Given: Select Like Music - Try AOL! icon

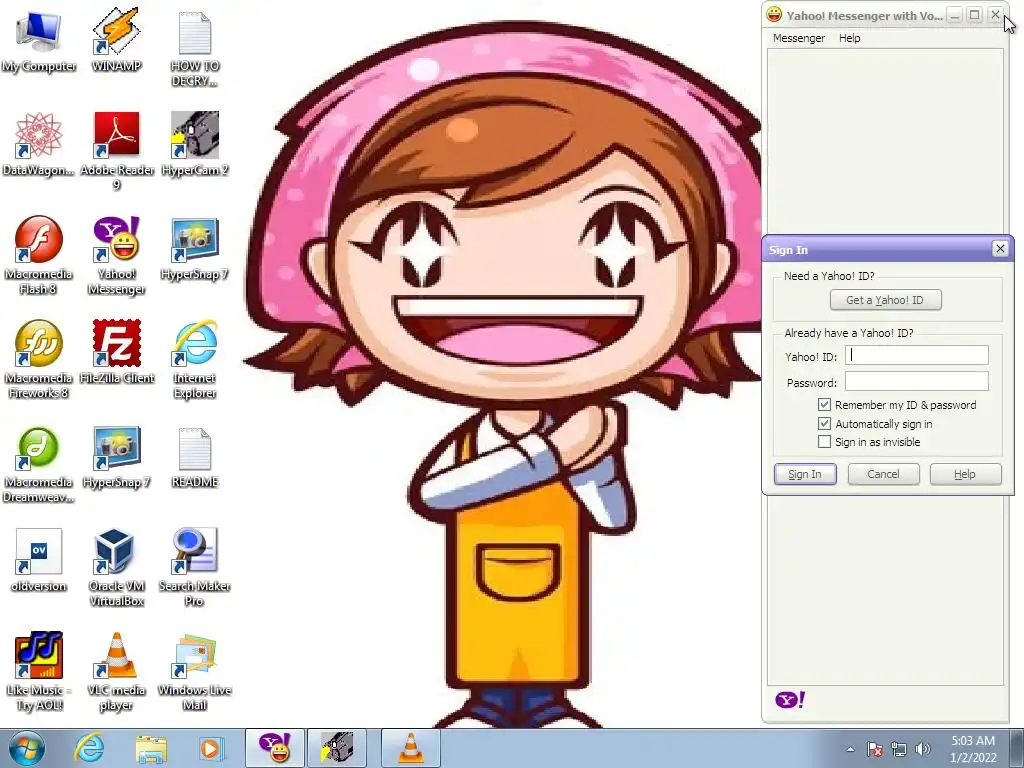Looking at the screenshot, I should pos(39,671).
